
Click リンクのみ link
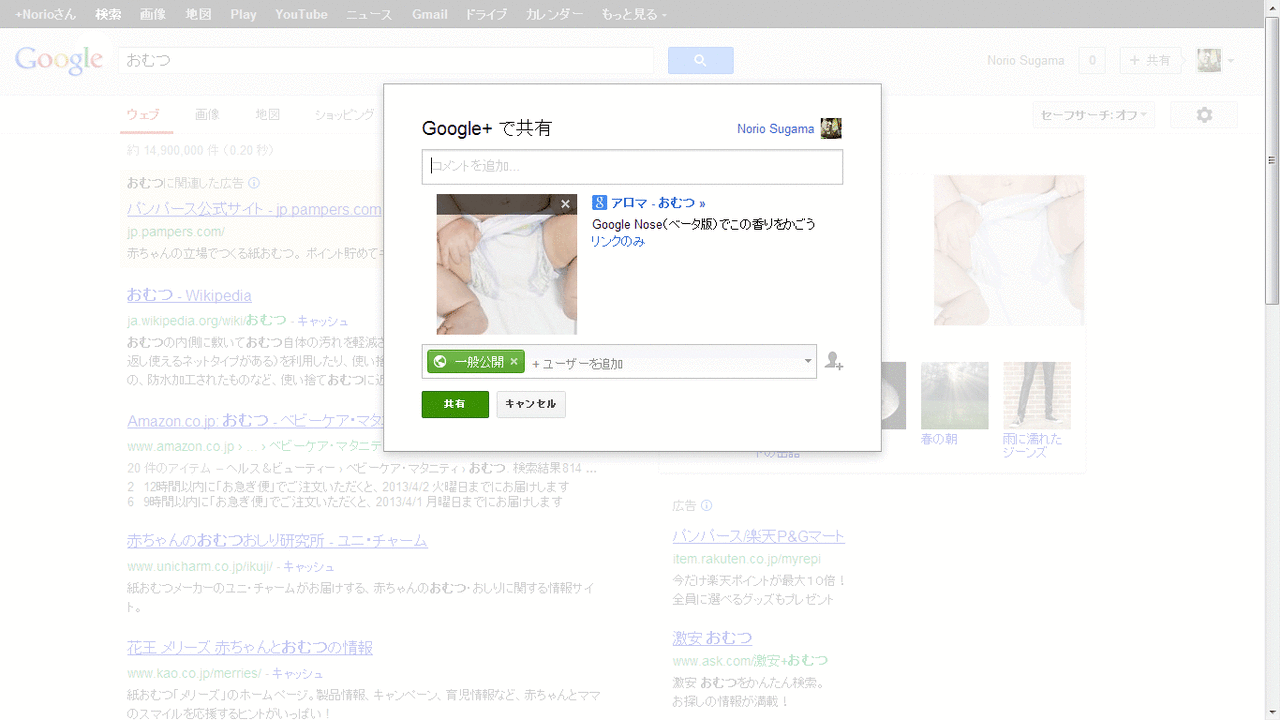[617, 242]
